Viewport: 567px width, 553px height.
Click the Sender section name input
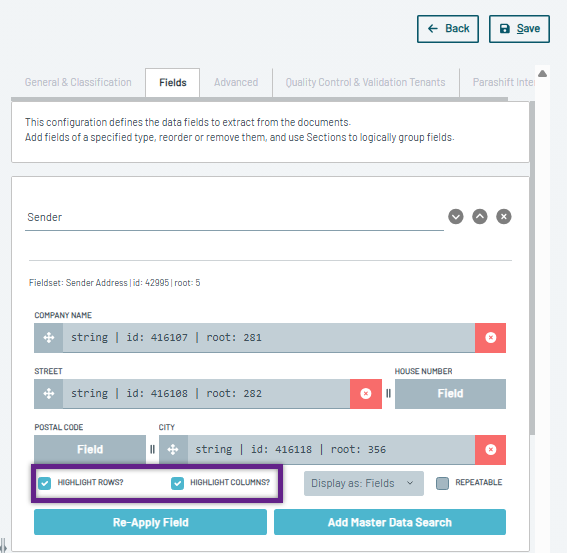point(234,217)
